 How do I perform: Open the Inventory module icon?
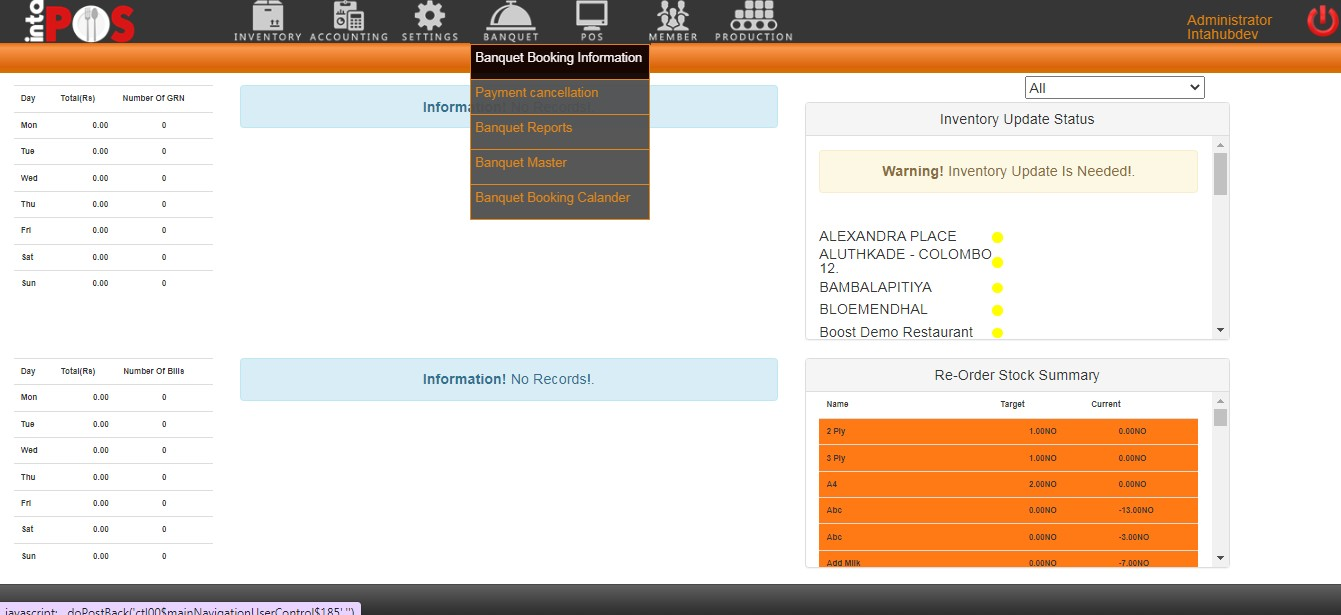267,17
